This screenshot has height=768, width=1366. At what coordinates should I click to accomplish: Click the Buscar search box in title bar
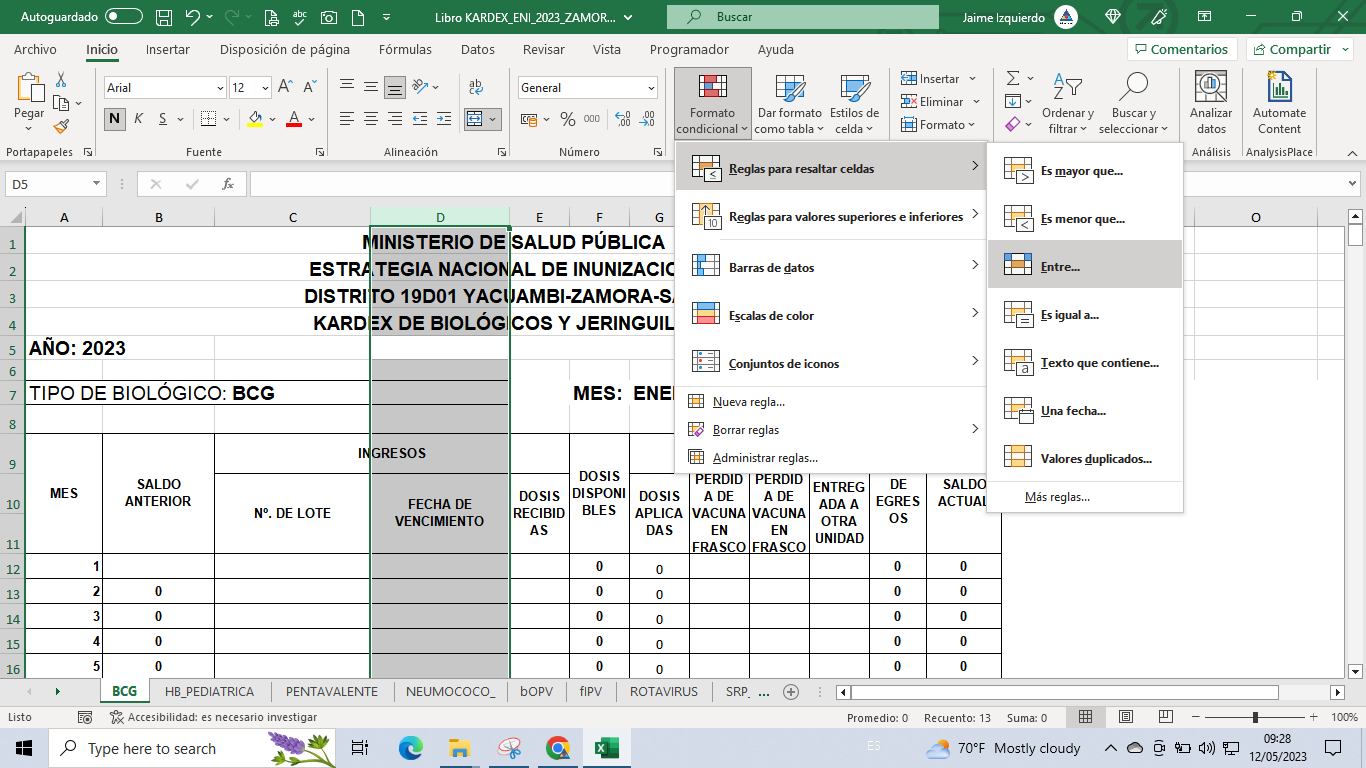tap(803, 17)
